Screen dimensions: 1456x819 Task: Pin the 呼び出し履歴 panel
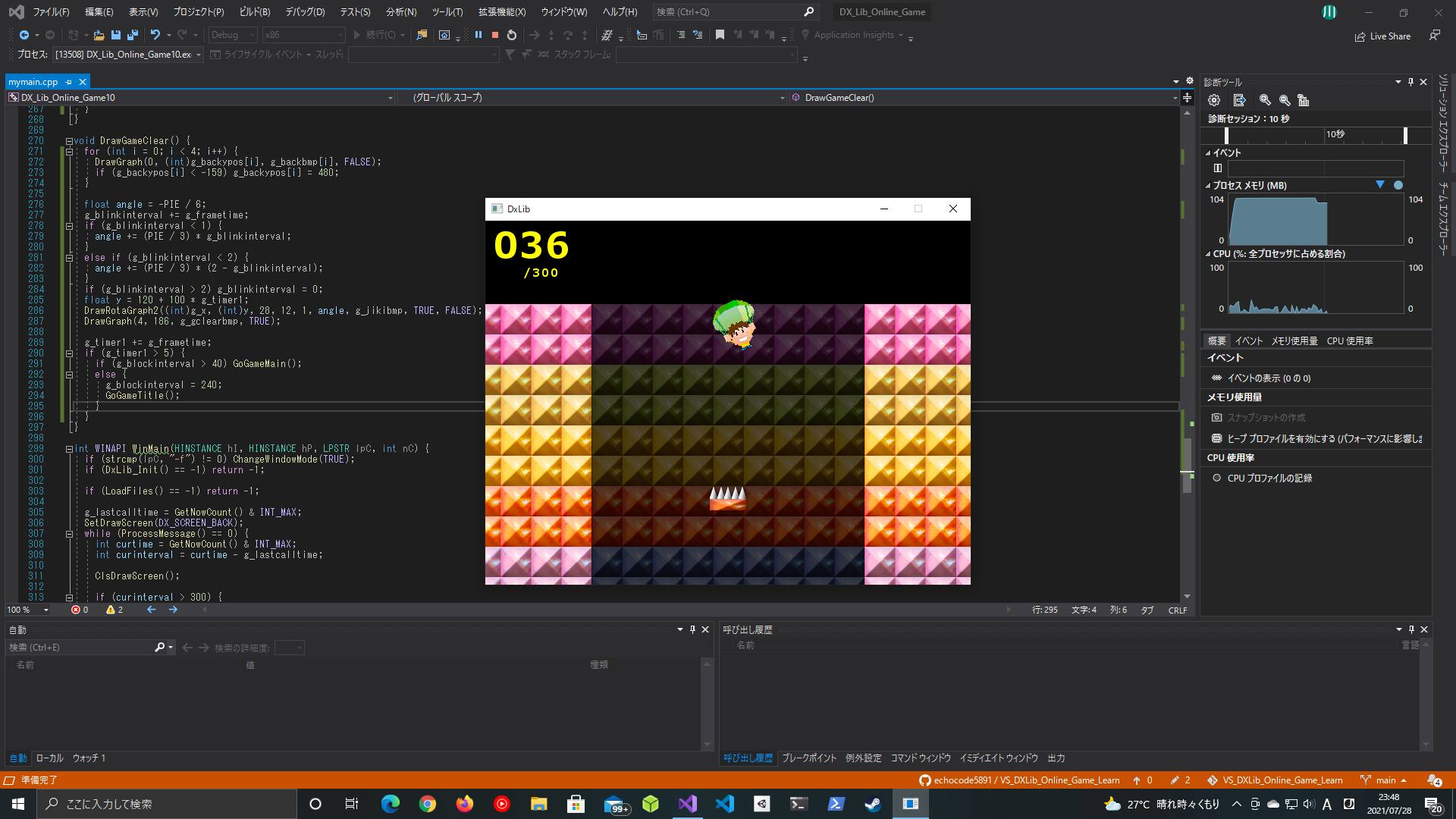coord(1411,629)
